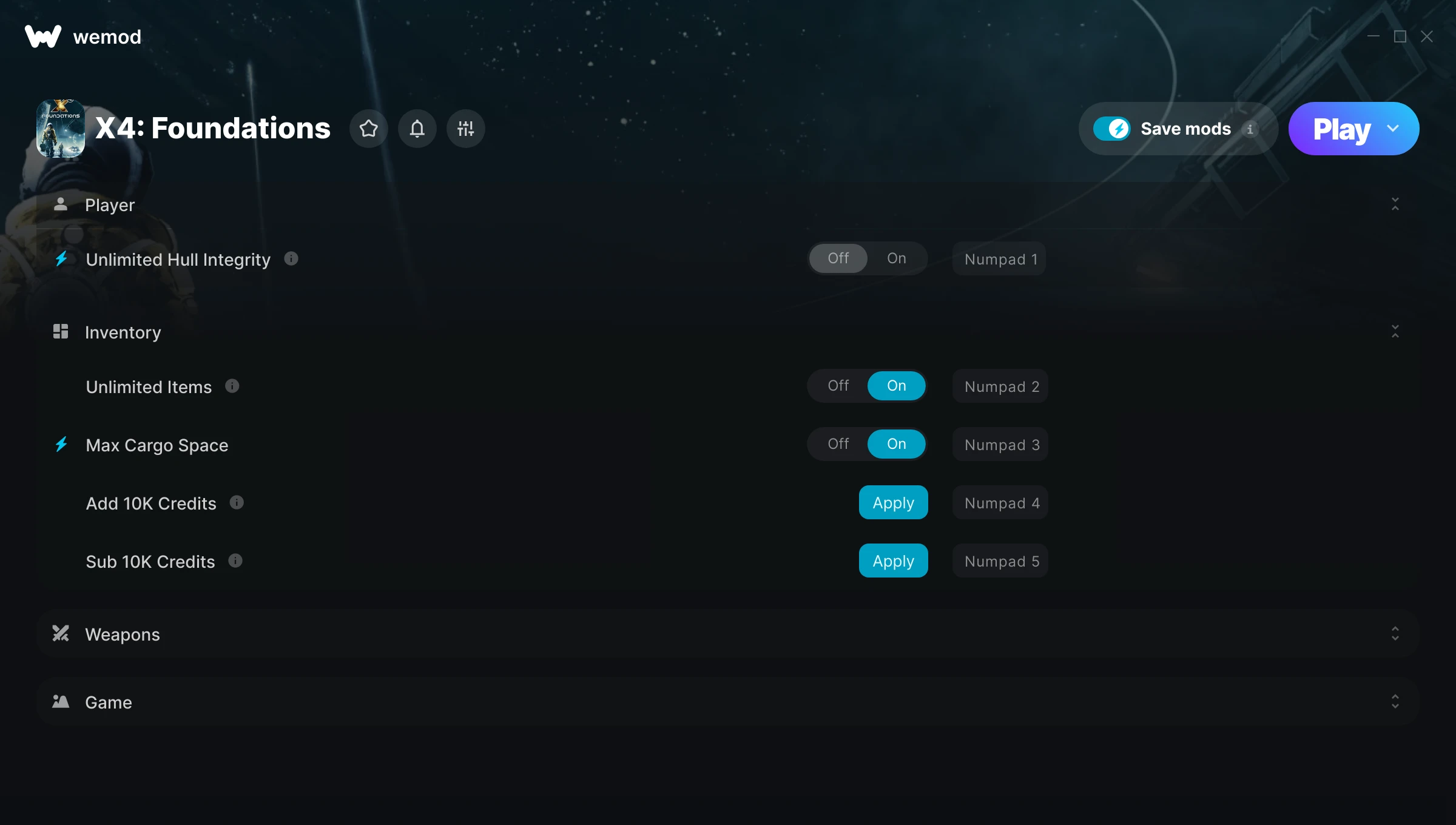Show info icon for Unlimited Items
The width and height of the screenshot is (1456, 825).
tap(232, 386)
